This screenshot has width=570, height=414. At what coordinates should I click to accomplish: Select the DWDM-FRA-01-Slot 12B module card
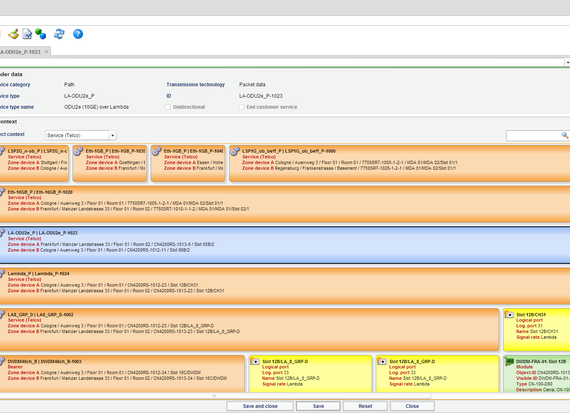[x=537, y=374]
